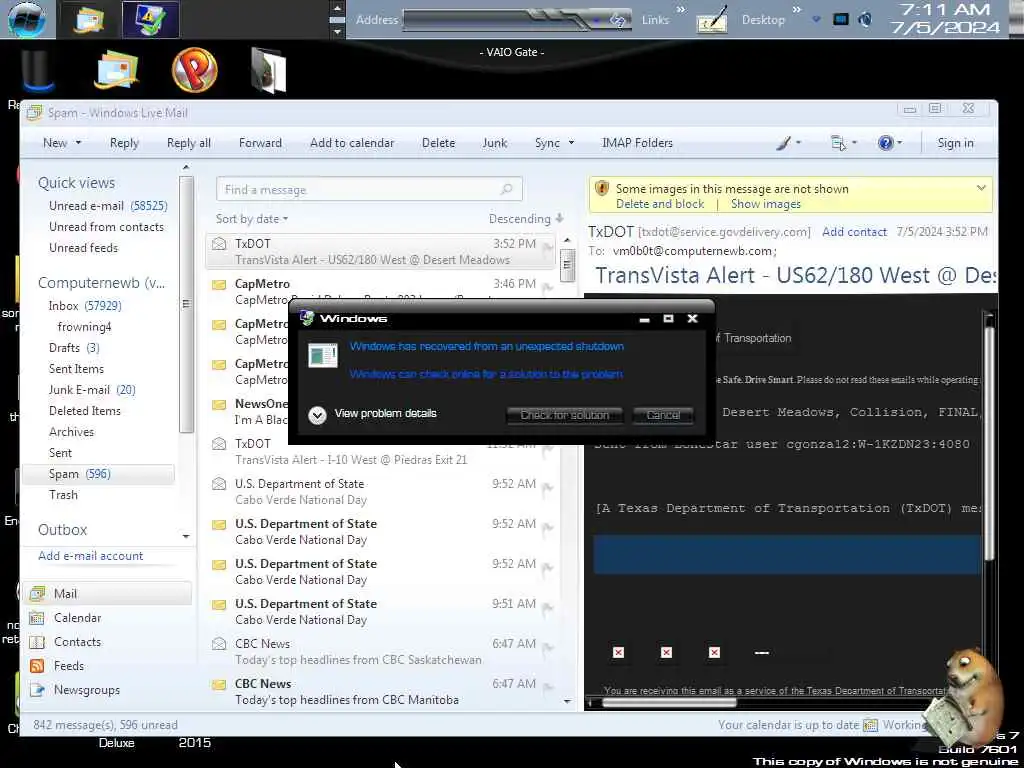This screenshot has height=768, width=1024.
Task: Open the Windows Start orb
Action: [x=26, y=18]
